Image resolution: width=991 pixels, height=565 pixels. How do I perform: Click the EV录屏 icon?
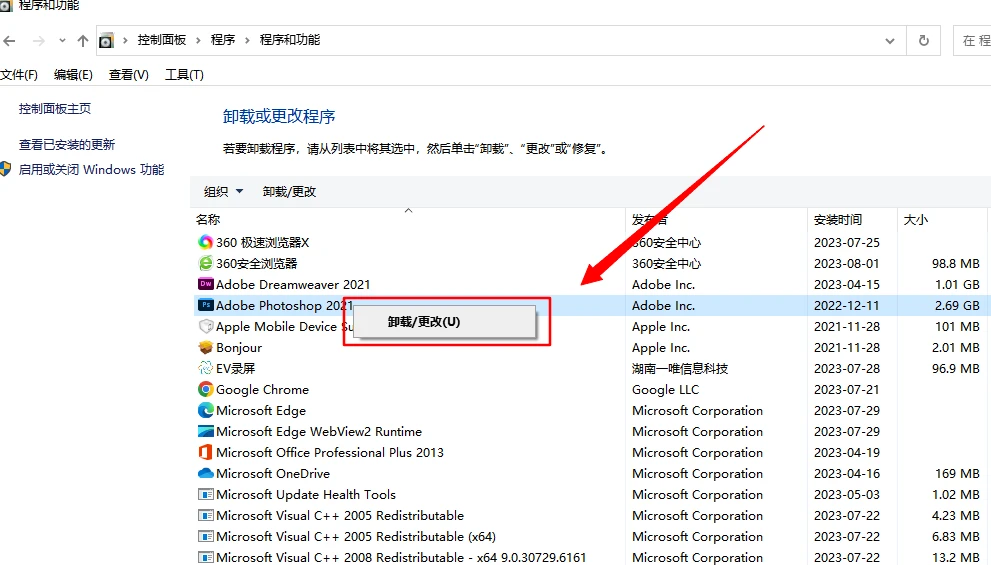click(x=205, y=368)
